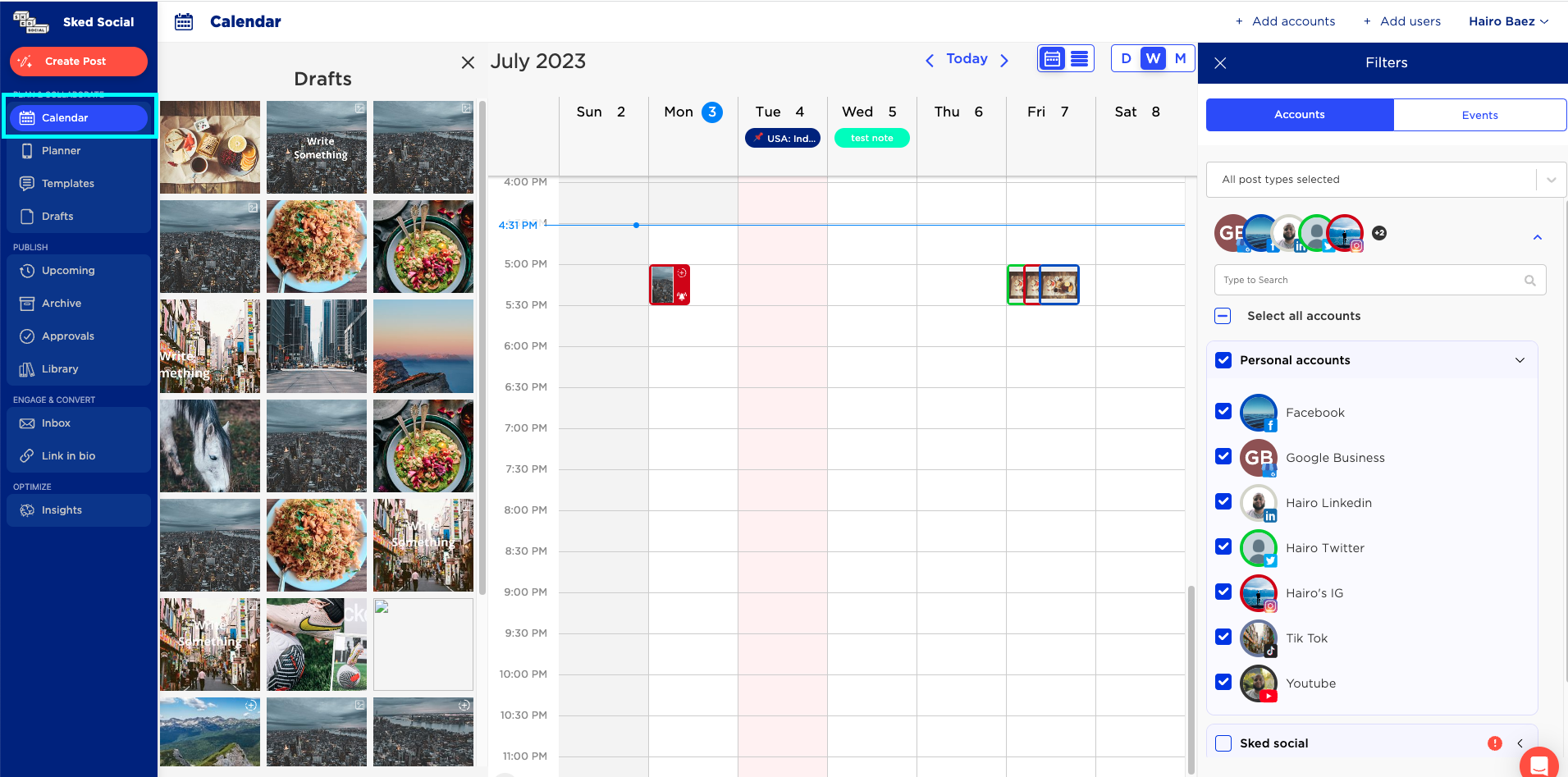Image resolution: width=1568 pixels, height=777 pixels.
Task: Open Archive in sidebar
Action: (x=79, y=304)
